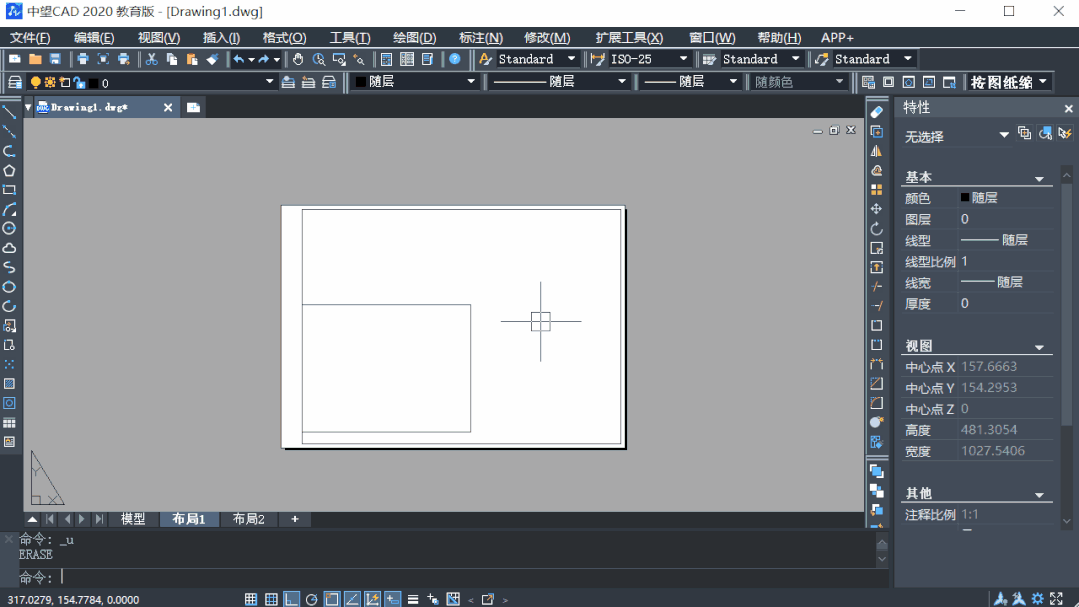
Task: Click the new tab button beside Drawing1.dwg
Action: [193, 107]
